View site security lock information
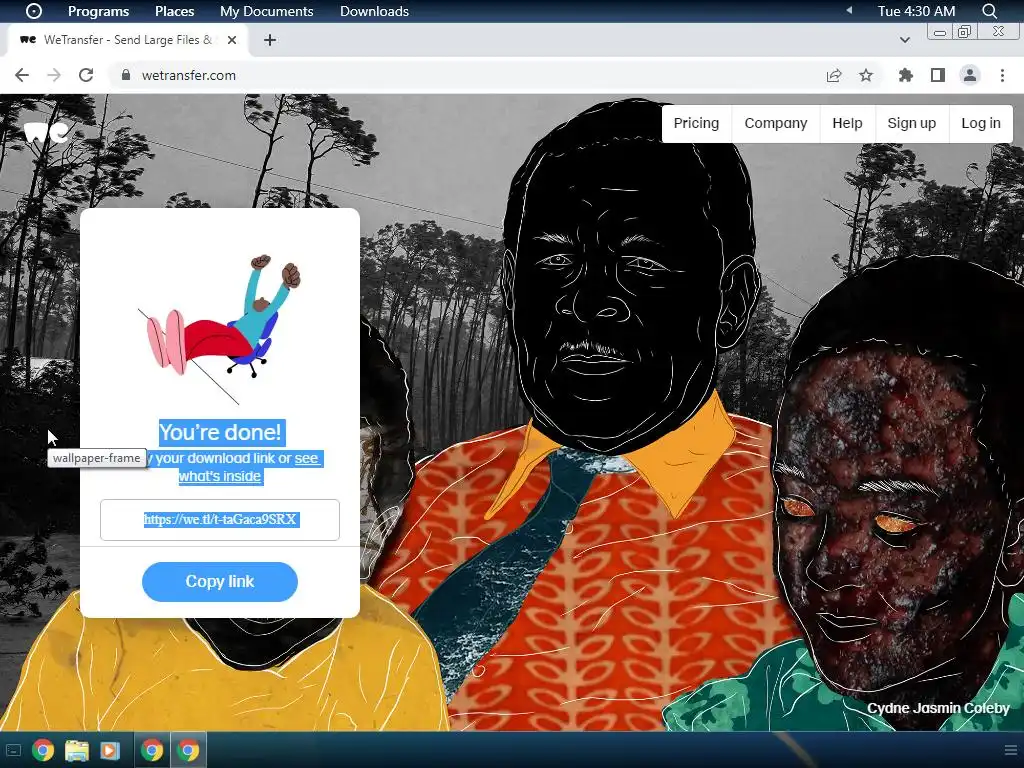Image resolution: width=1024 pixels, height=768 pixels. coord(126,75)
